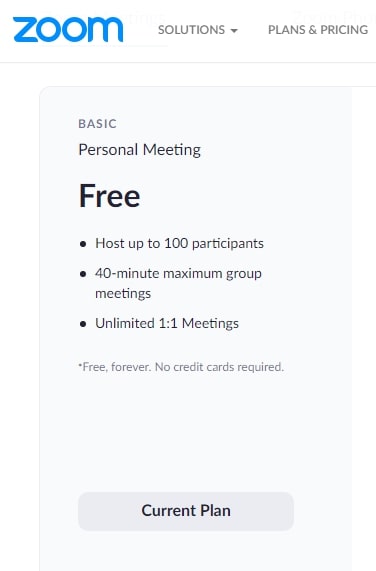
Task: Select 'Host up to 100 participants' text
Action: [179, 243]
